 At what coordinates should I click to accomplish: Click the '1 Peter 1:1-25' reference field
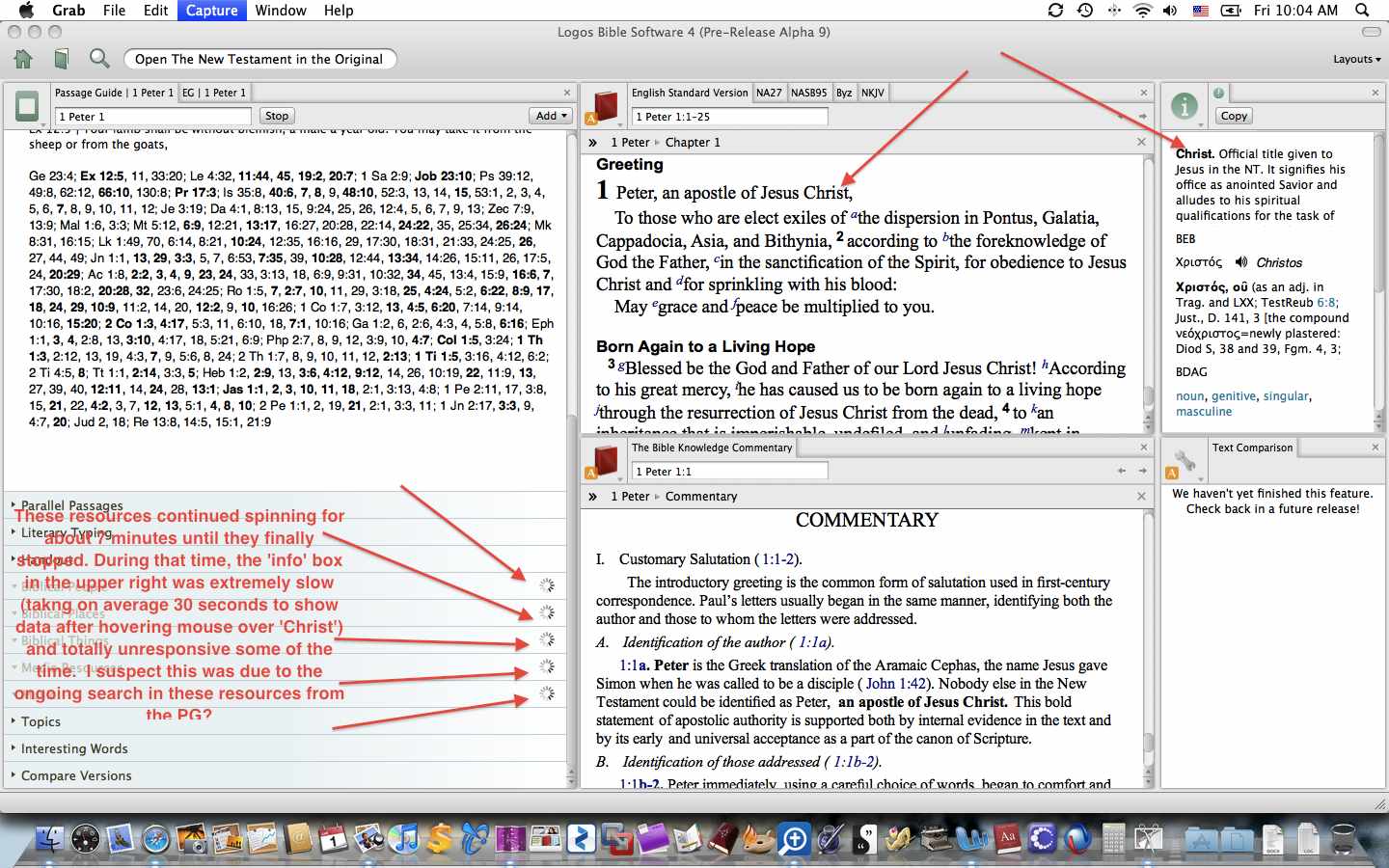[x=730, y=116]
